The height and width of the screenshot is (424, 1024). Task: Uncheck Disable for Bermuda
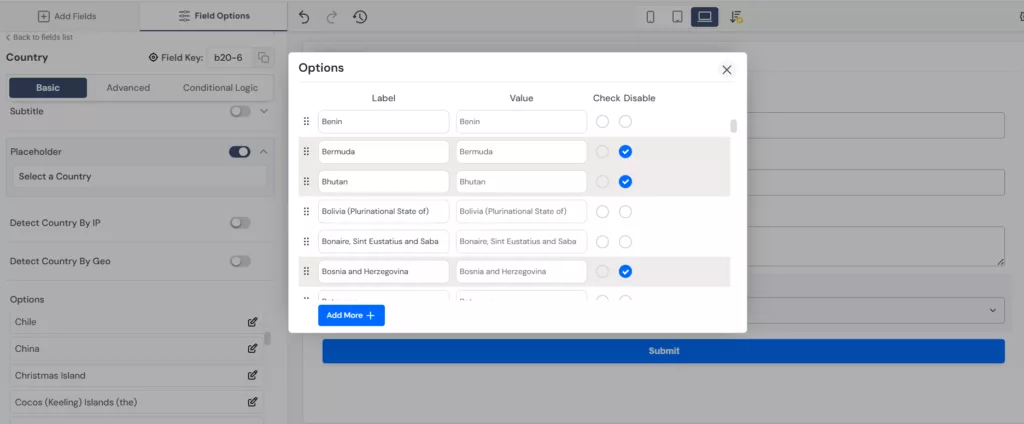tap(625, 152)
